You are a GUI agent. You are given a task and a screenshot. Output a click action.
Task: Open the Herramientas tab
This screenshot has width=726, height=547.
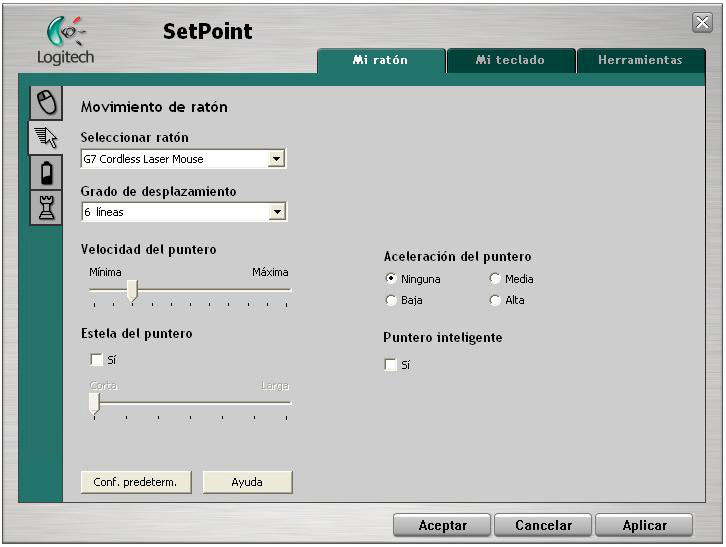(640, 60)
